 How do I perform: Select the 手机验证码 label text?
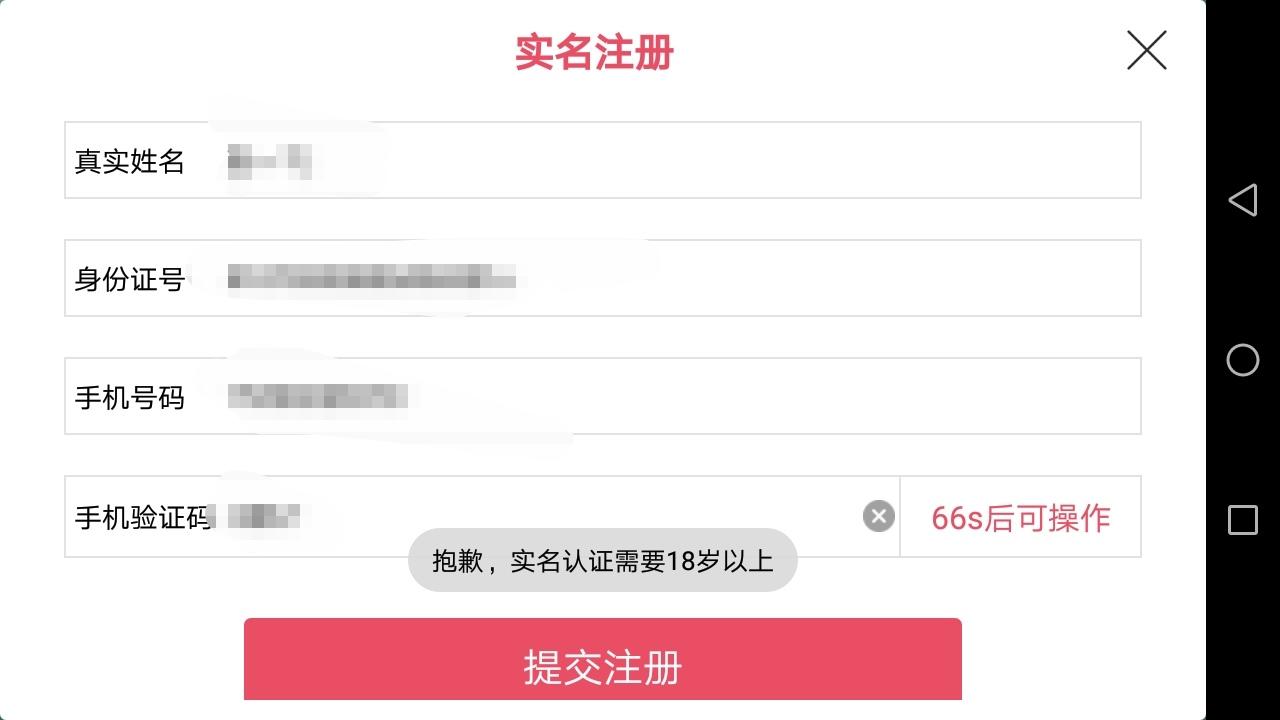pyautogui.click(x=143, y=517)
